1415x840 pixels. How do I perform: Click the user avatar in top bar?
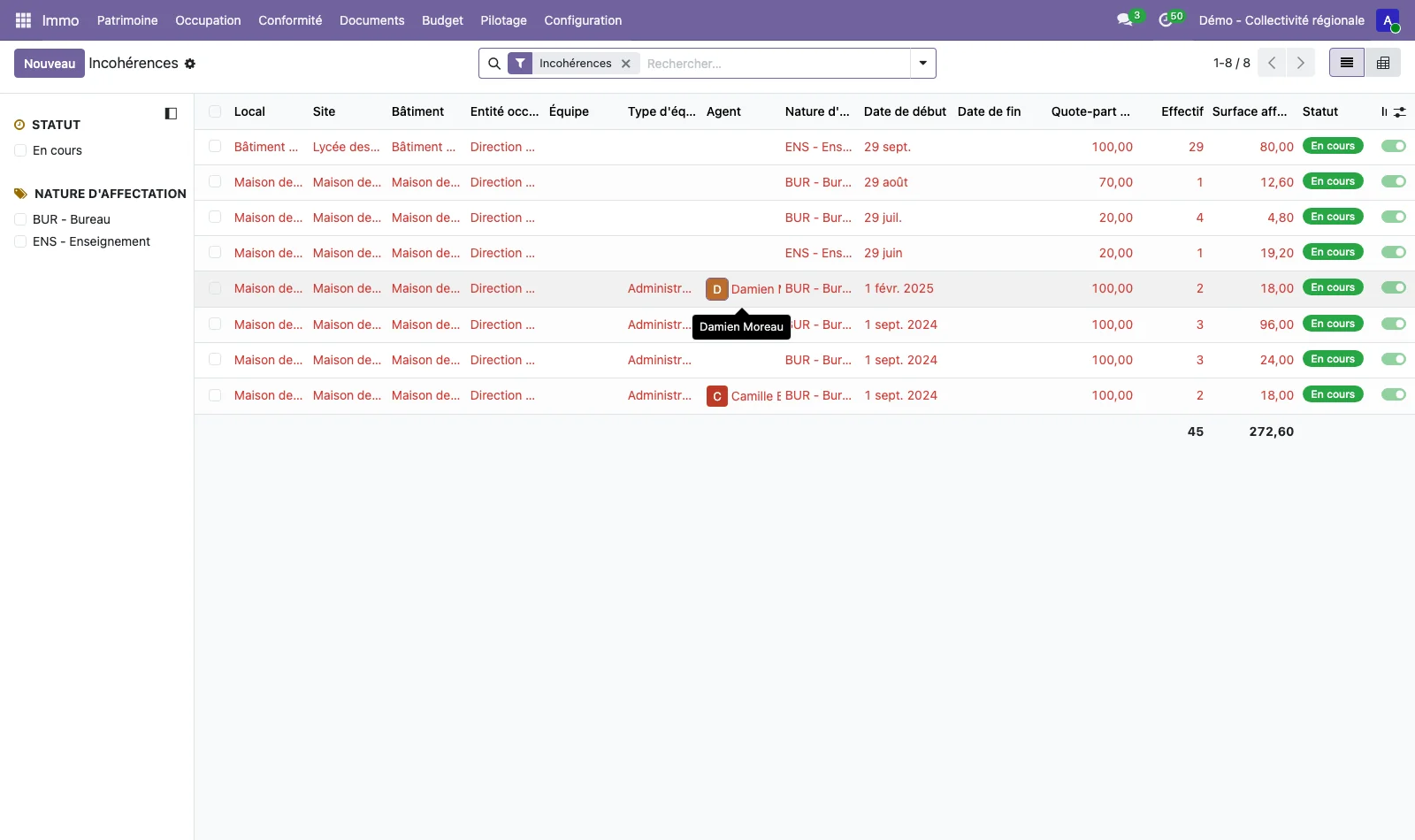click(x=1388, y=19)
